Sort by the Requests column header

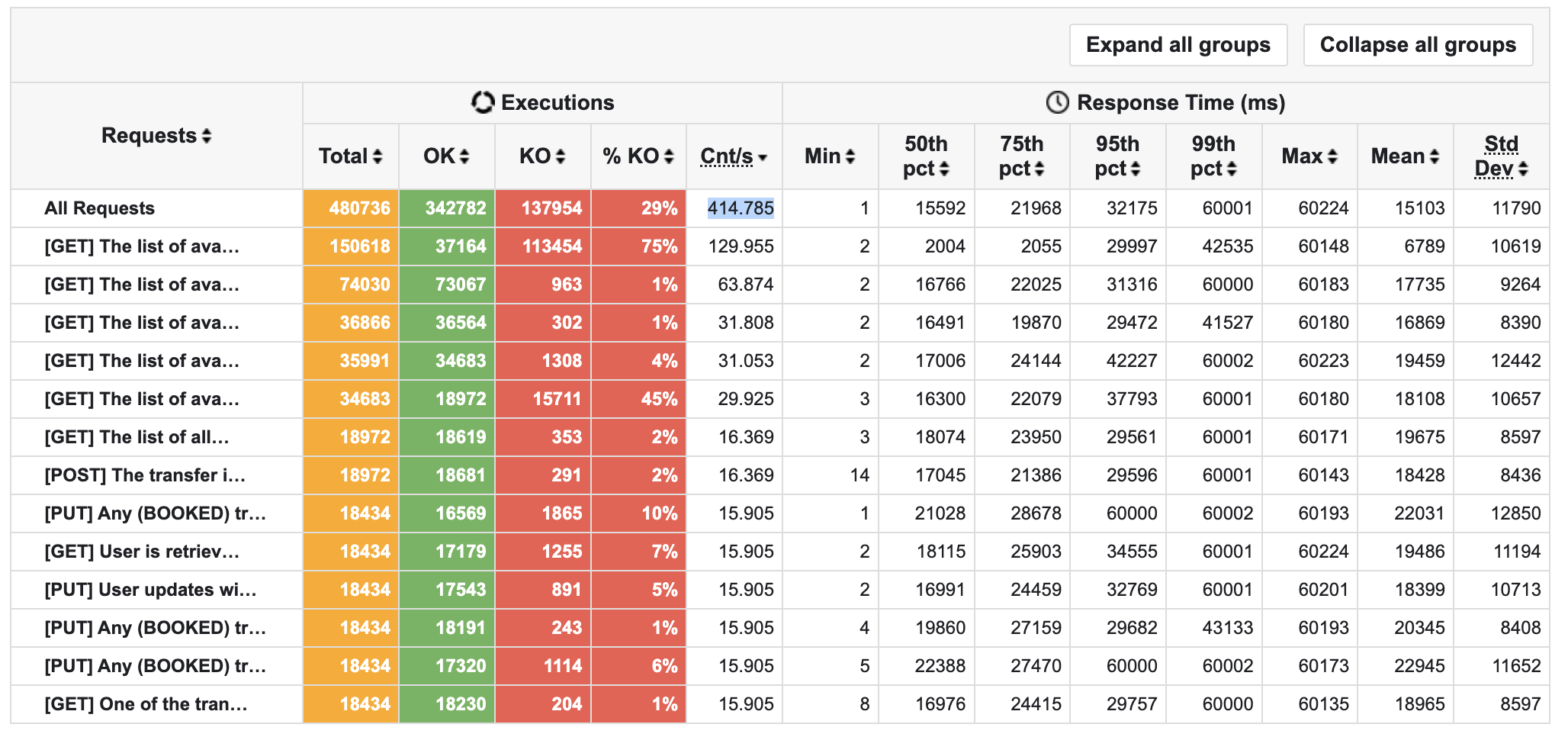pyautogui.click(x=156, y=136)
